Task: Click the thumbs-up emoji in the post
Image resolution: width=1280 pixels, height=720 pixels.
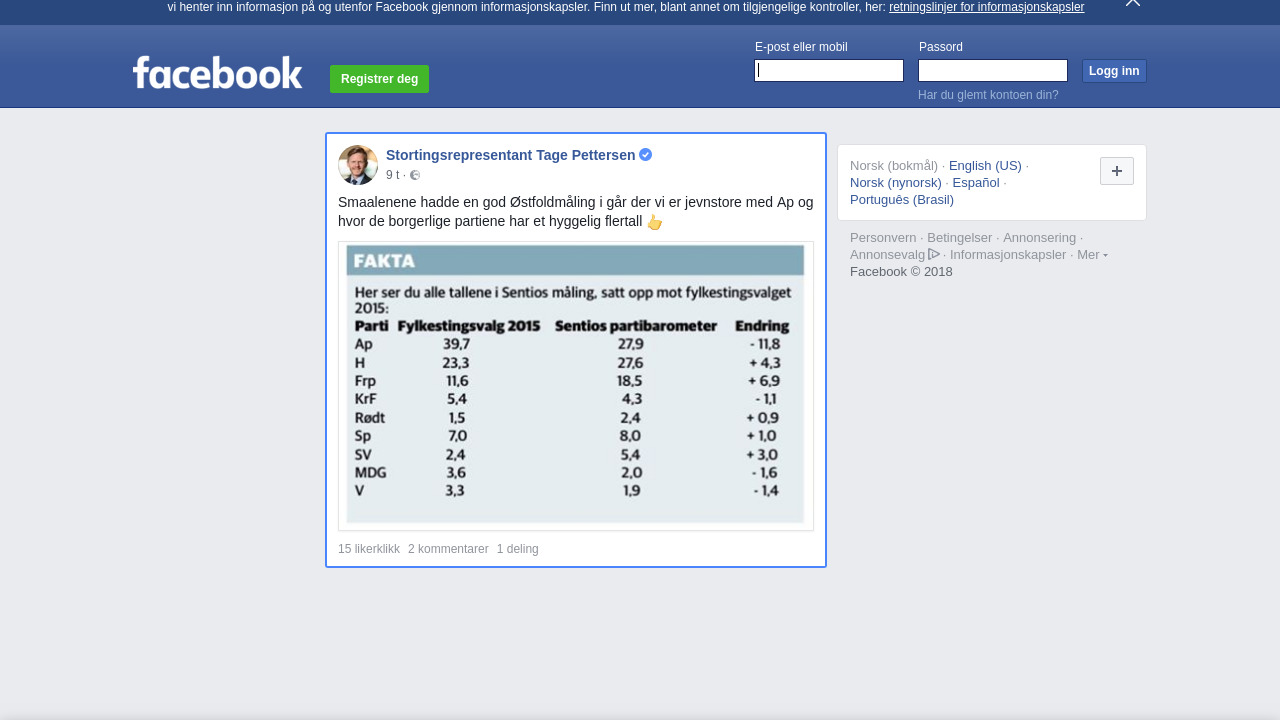Action: pyautogui.click(x=655, y=222)
